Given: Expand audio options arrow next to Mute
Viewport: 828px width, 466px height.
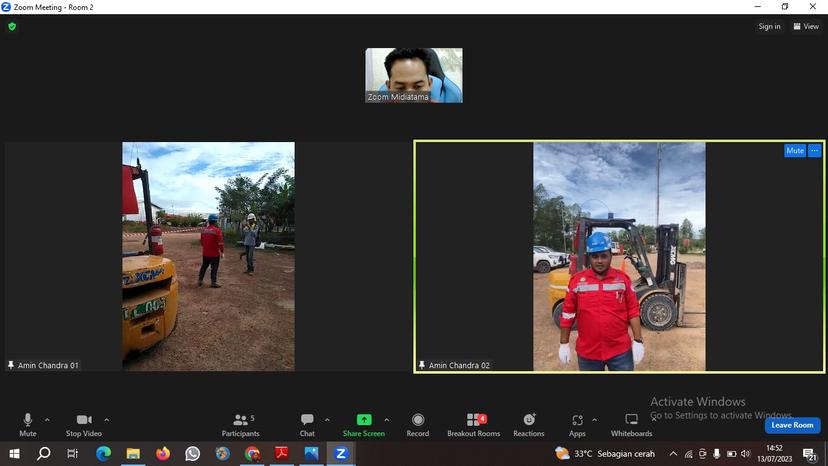Looking at the screenshot, I should tap(47, 420).
